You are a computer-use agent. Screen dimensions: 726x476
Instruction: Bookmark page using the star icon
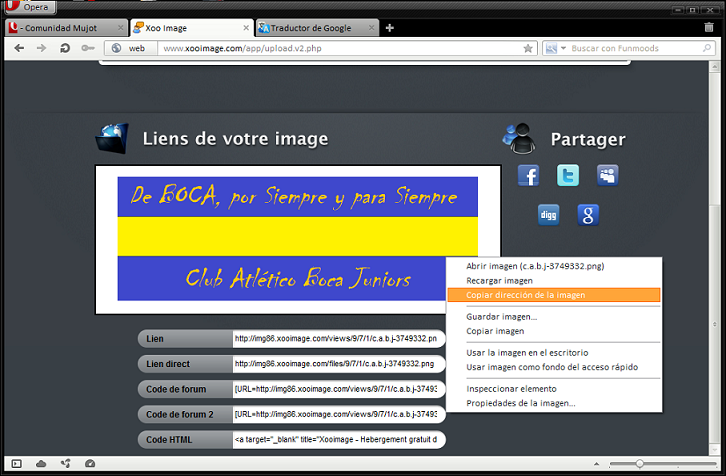tap(528, 48)
